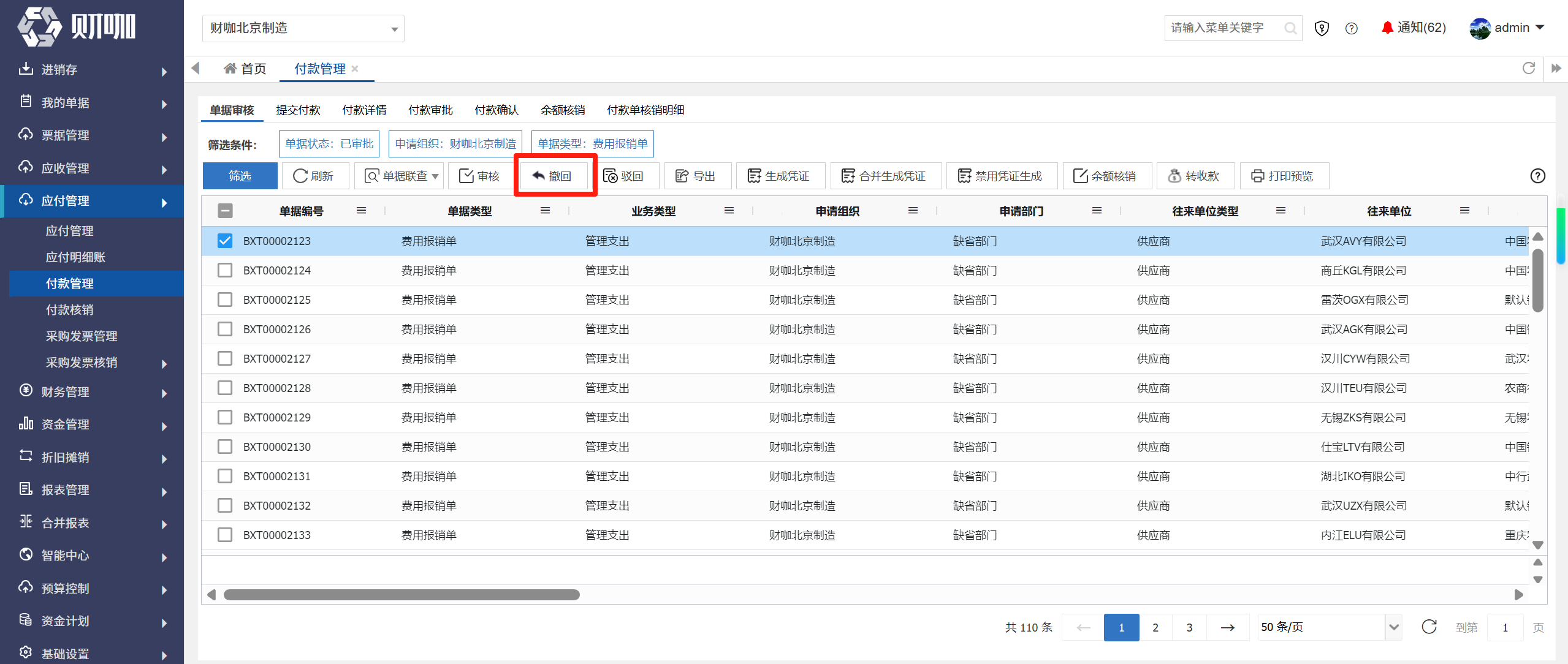Click the blue 筛选 button
This screenshot has height=664, width=1568.
(x=240, y=176)
